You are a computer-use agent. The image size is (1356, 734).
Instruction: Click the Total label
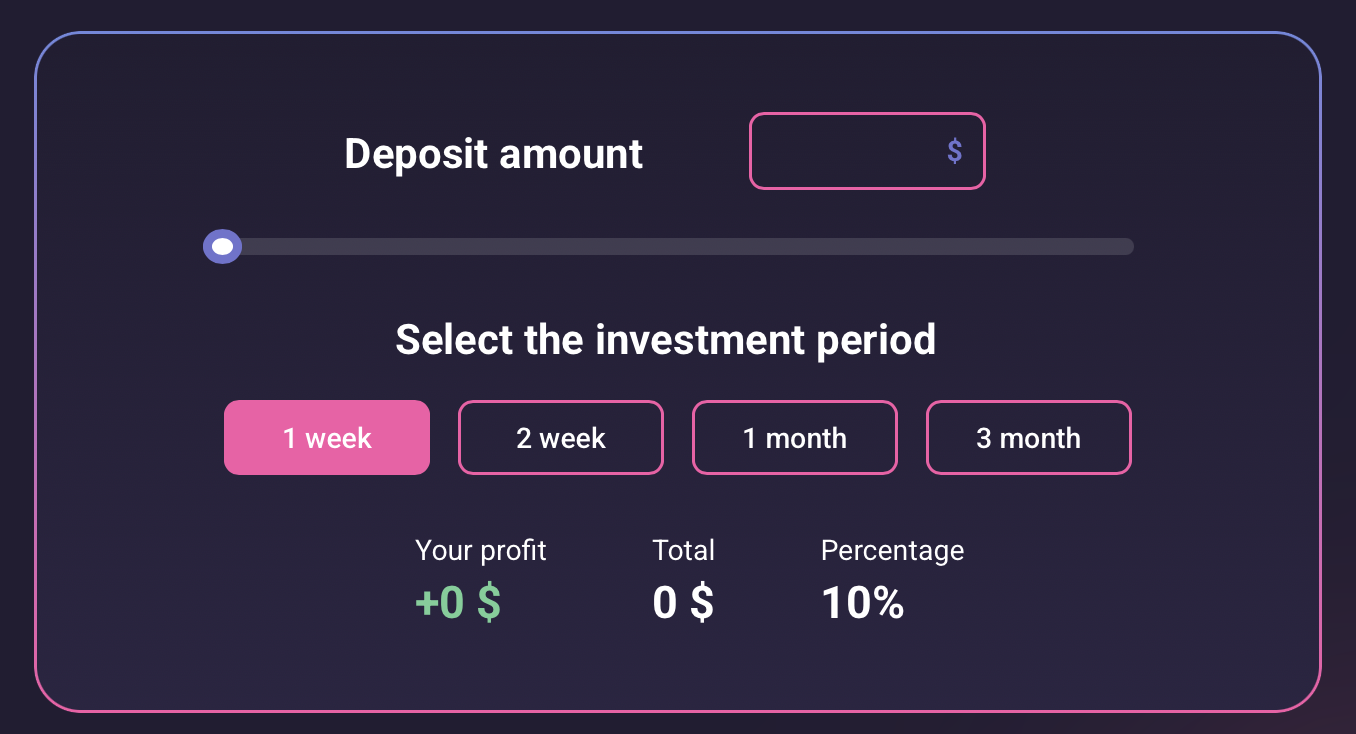[683, 550]
